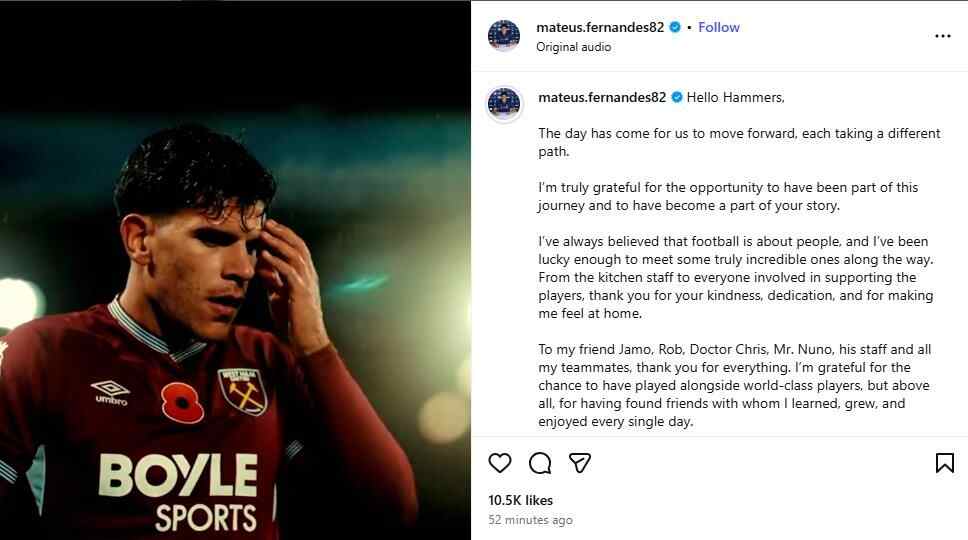Click the Original audio link

click(x=574, y=47)
